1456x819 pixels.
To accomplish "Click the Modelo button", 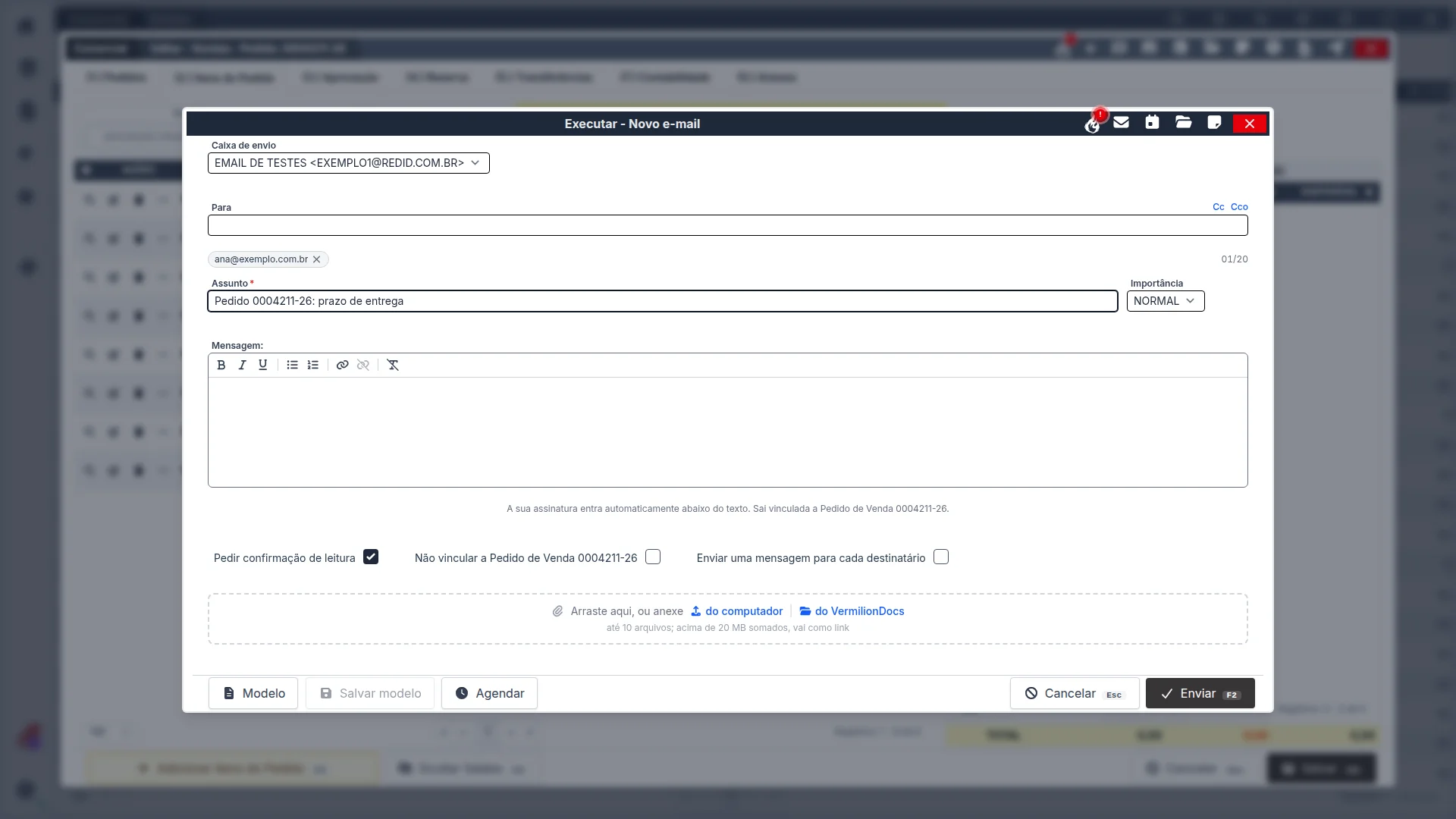I will pos(253,693).
